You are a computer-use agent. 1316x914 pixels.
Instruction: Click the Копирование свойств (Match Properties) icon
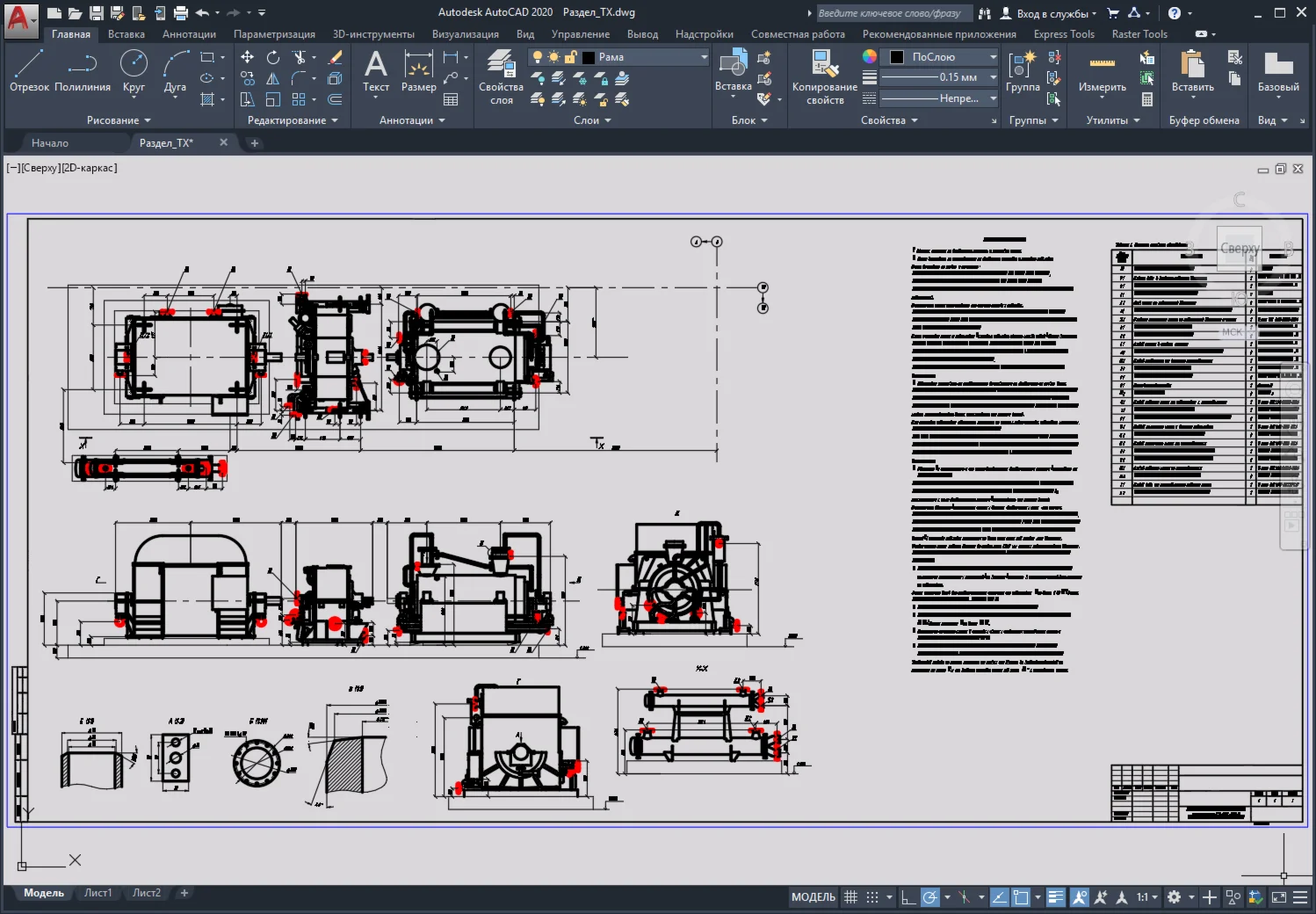pos(824,77)
